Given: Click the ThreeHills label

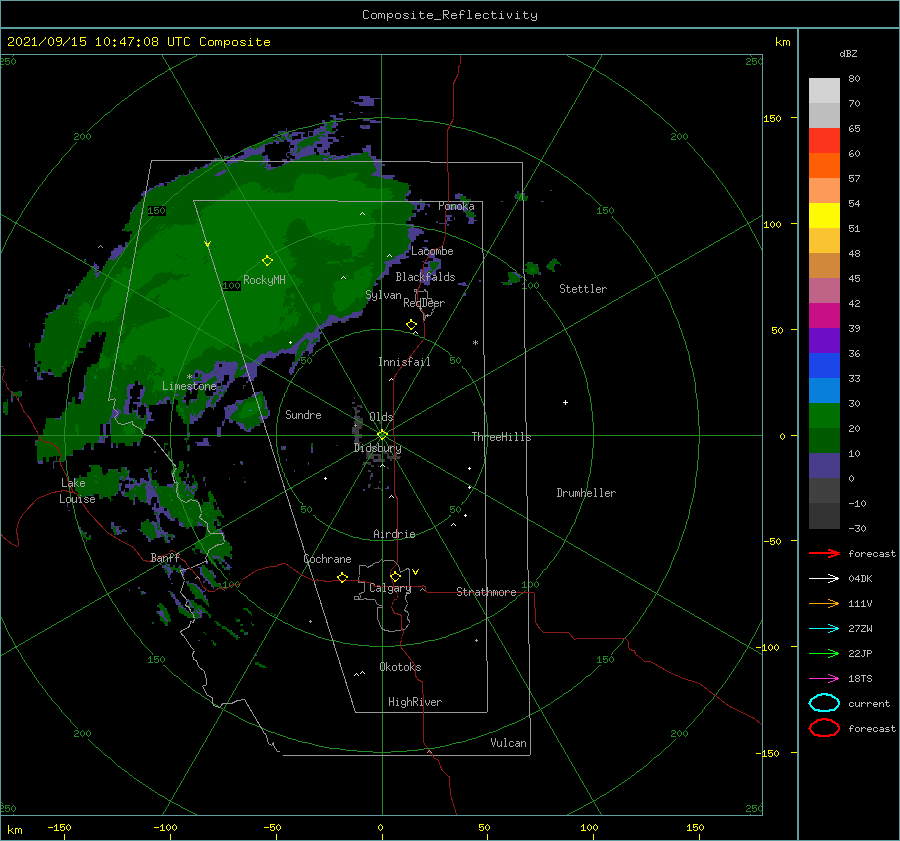Looking at the screenshot, I should [x=502, y=437].
